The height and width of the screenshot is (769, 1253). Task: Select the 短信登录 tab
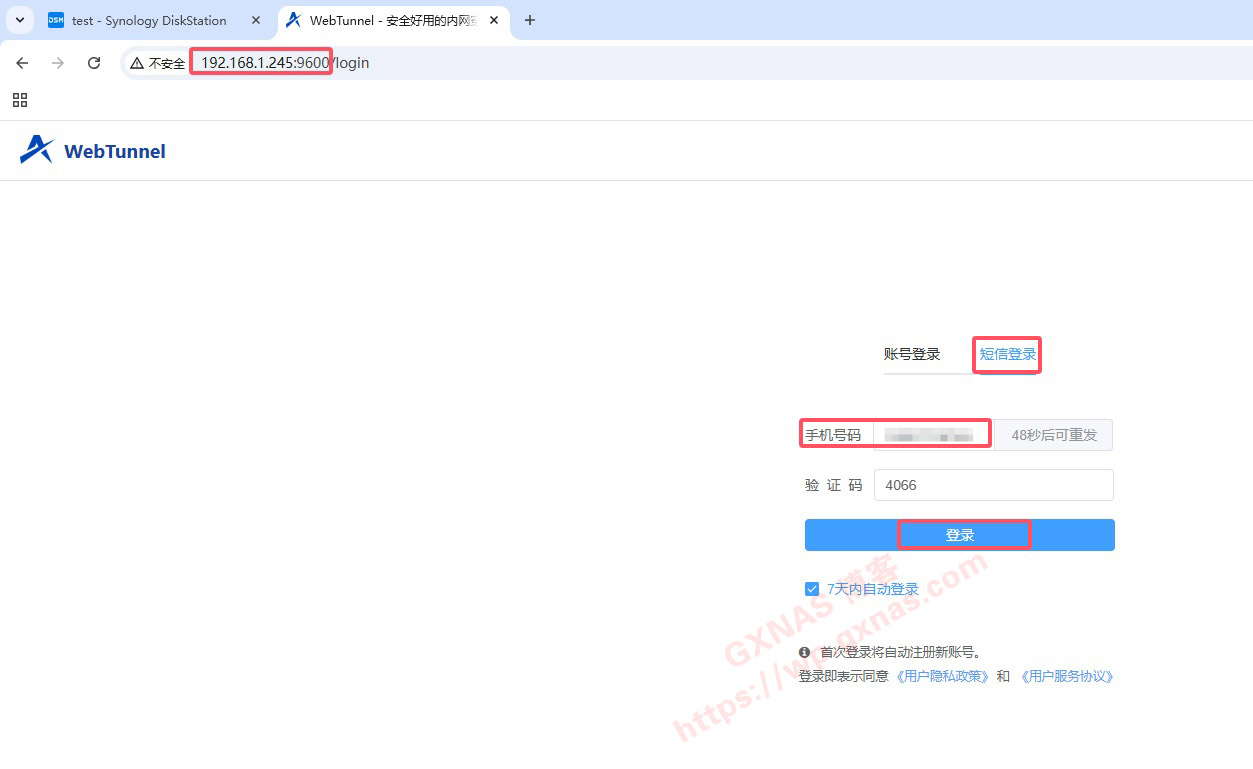click(1007, 354)
